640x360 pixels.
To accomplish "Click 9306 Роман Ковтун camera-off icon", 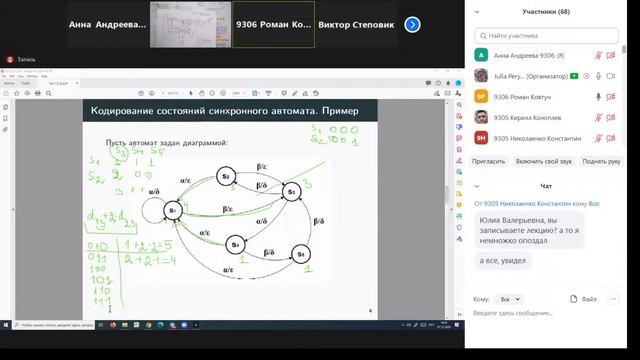I will [x=611, y=97].
